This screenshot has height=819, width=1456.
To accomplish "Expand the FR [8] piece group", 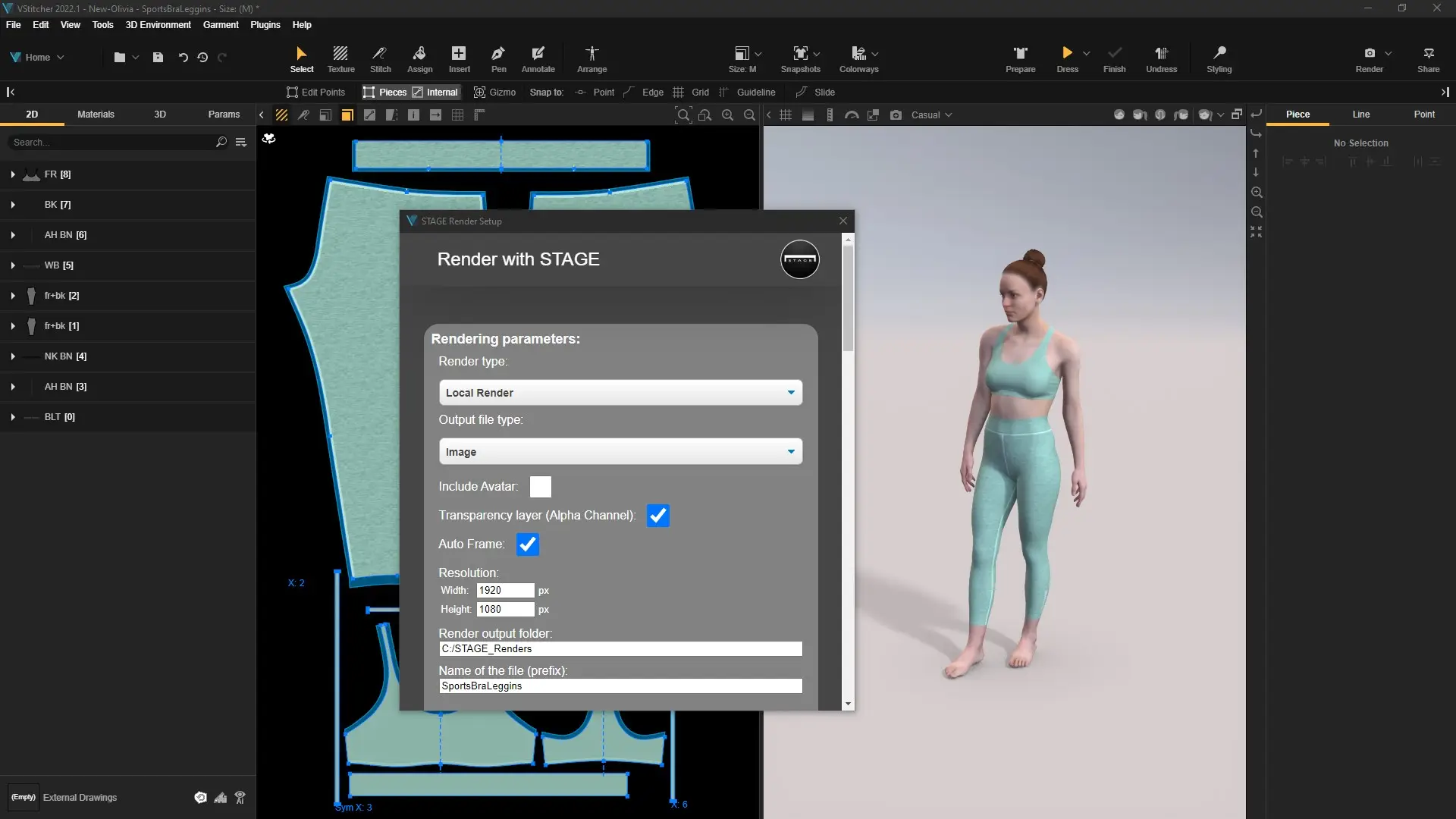I will (x=13, y=174).
